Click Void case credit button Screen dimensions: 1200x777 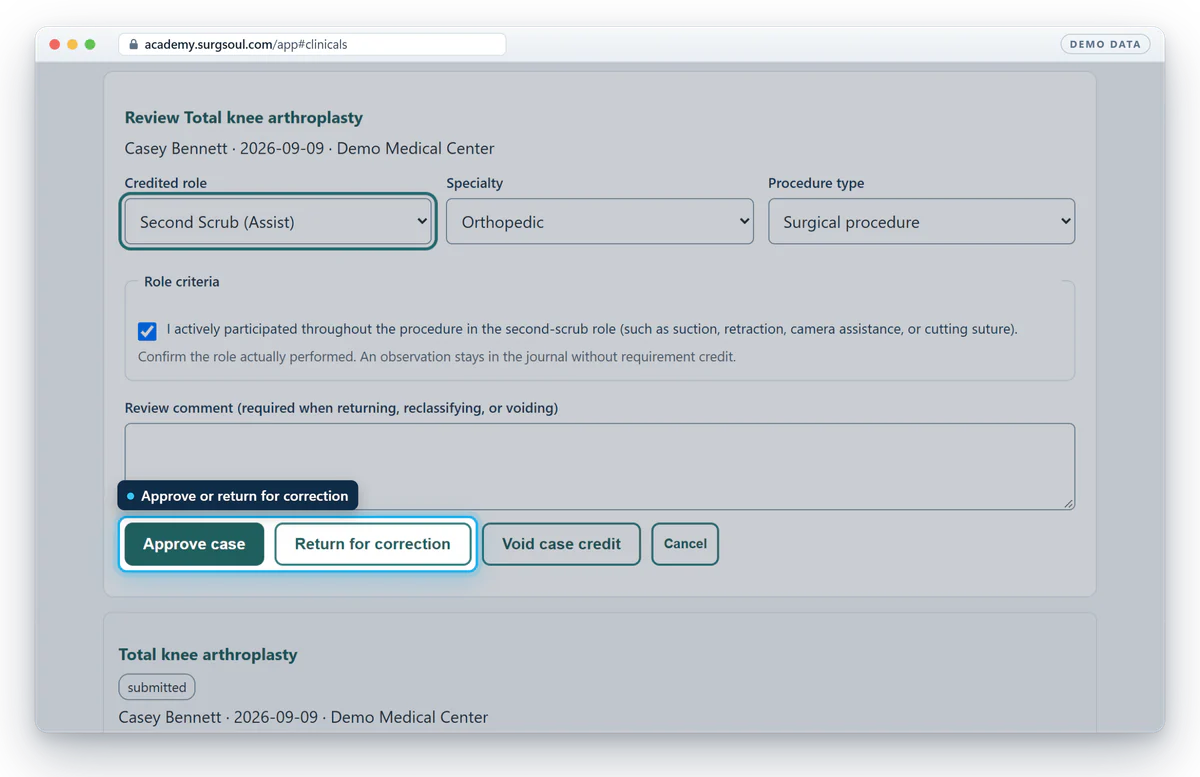tap(561, 544)
